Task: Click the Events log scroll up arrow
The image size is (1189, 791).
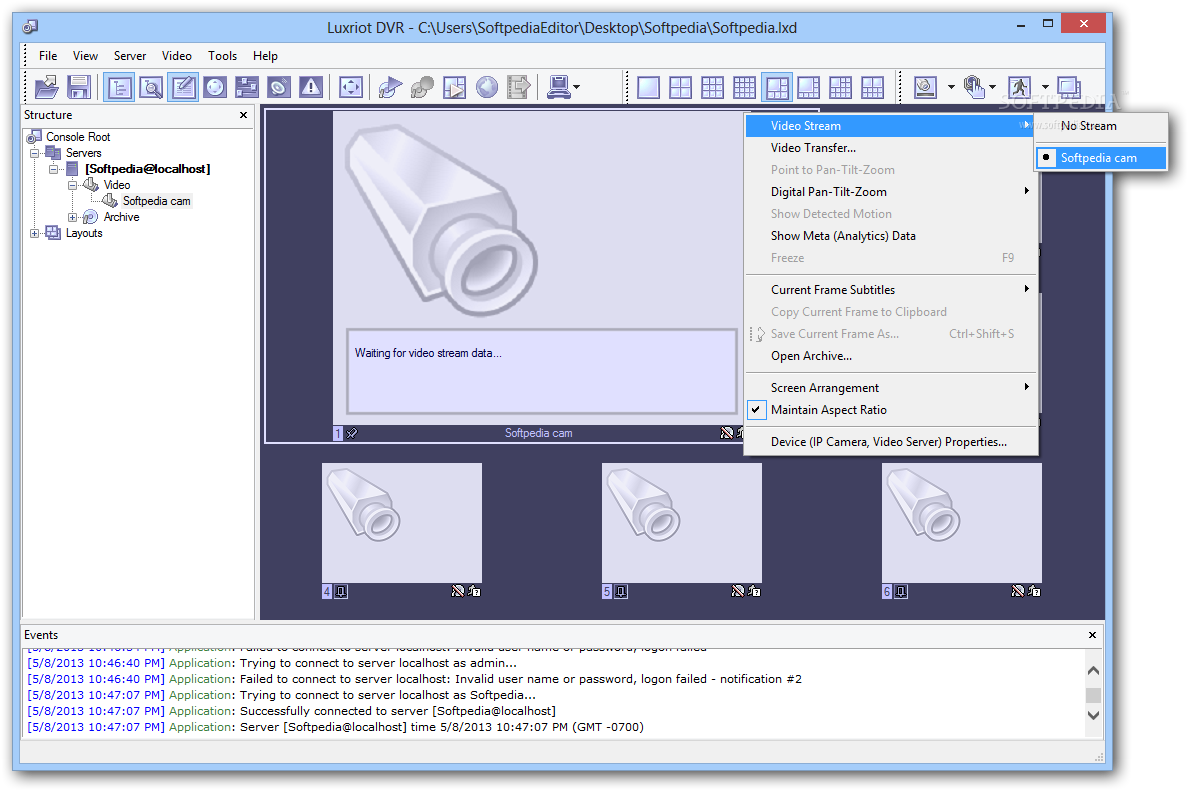Action: [x=1093, y=670]
